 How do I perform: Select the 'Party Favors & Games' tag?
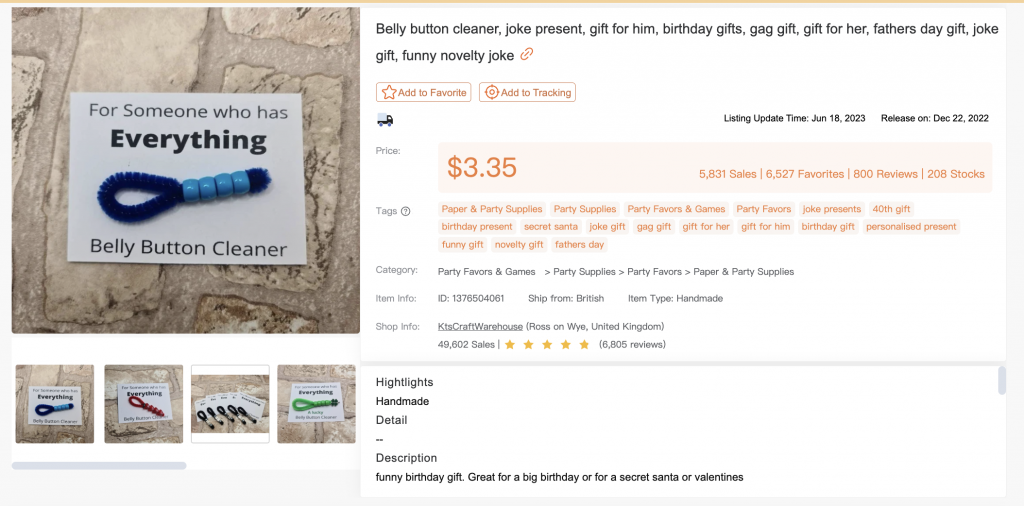tap(676, 209)
